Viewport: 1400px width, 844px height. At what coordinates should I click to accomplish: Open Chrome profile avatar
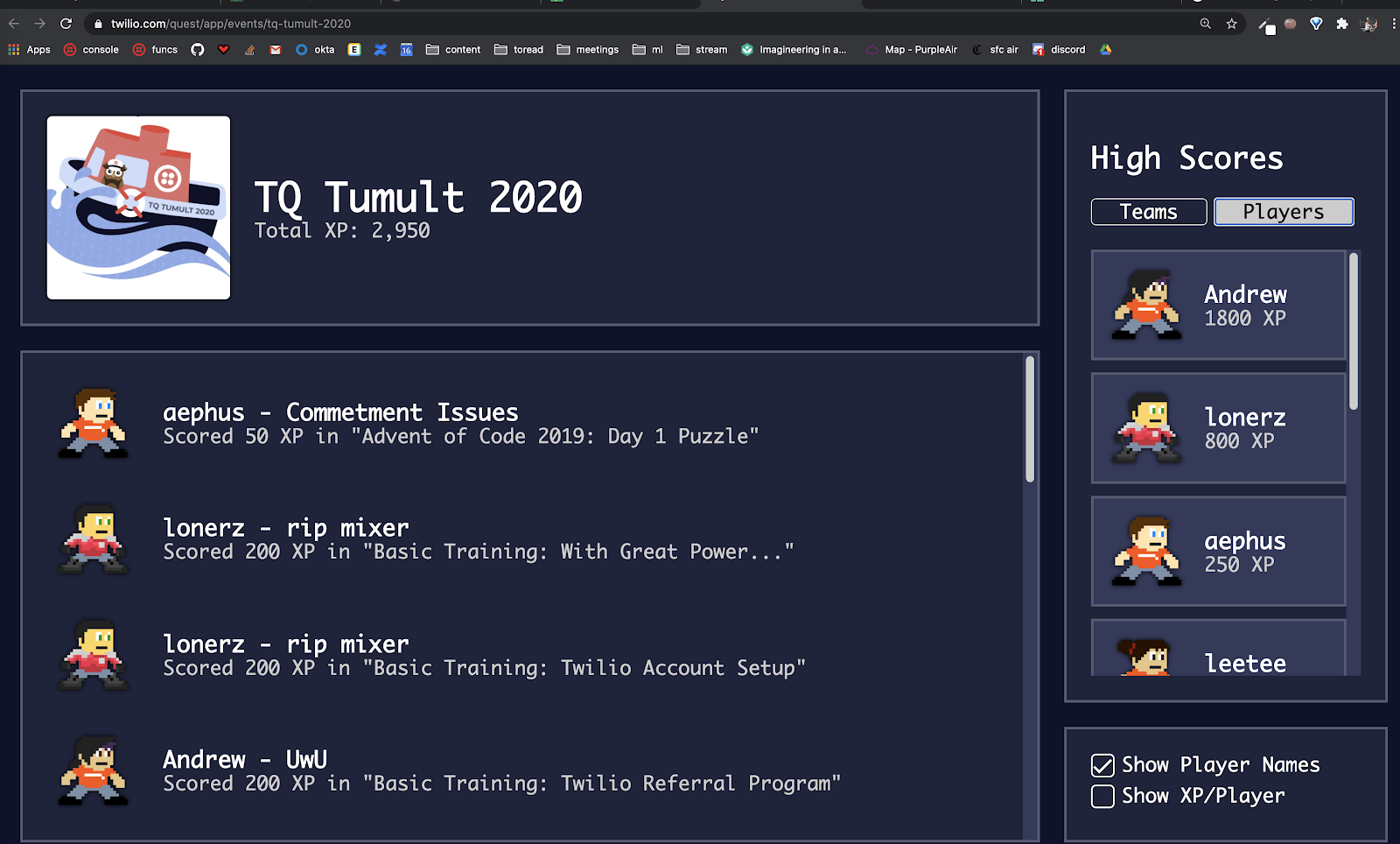pyautogui.click(x=1369, y=24)
